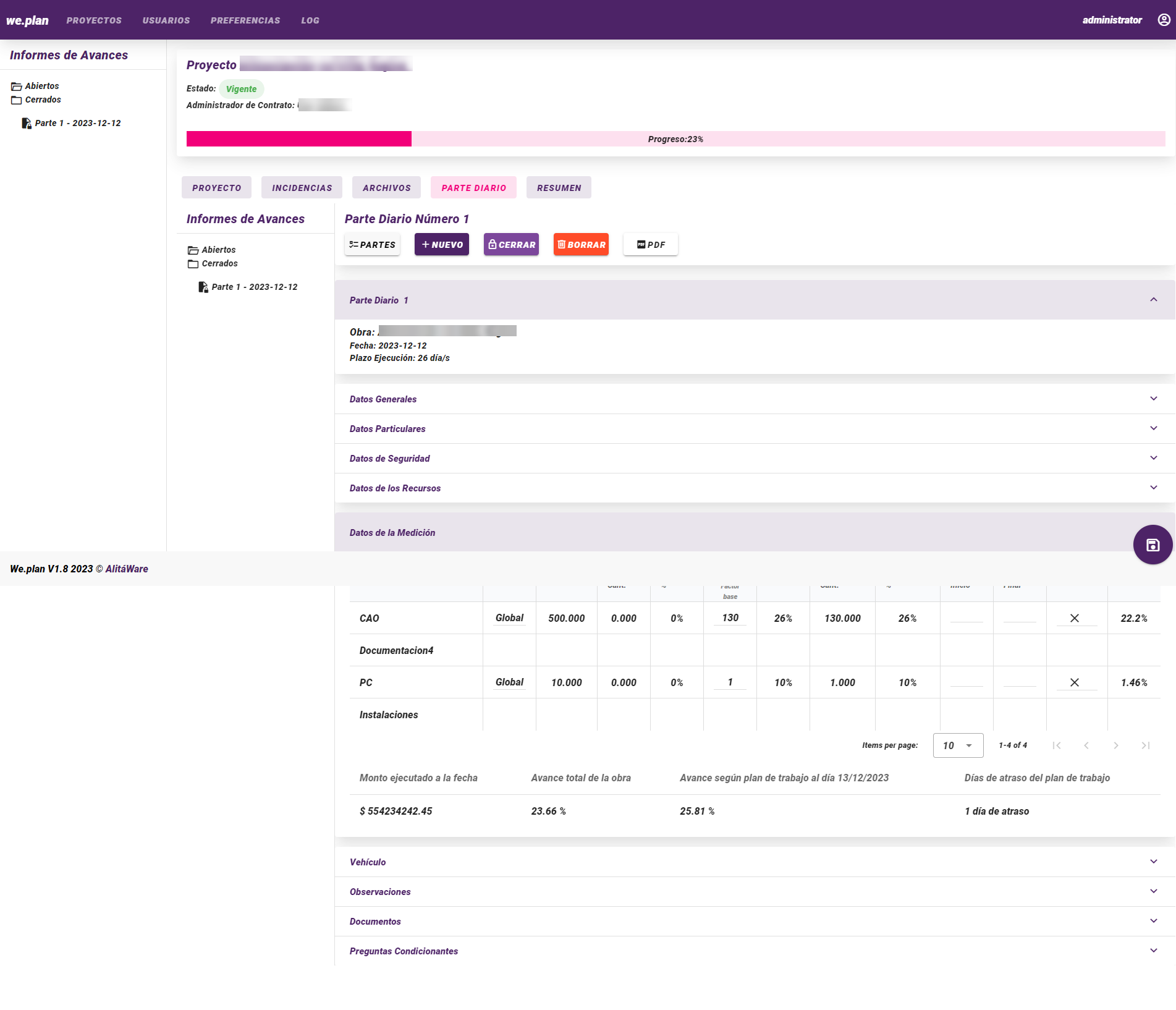Screen dimensions: 1176x1010
Task: Open PROYECTOS in top menu
Action: tap(94, 20)
